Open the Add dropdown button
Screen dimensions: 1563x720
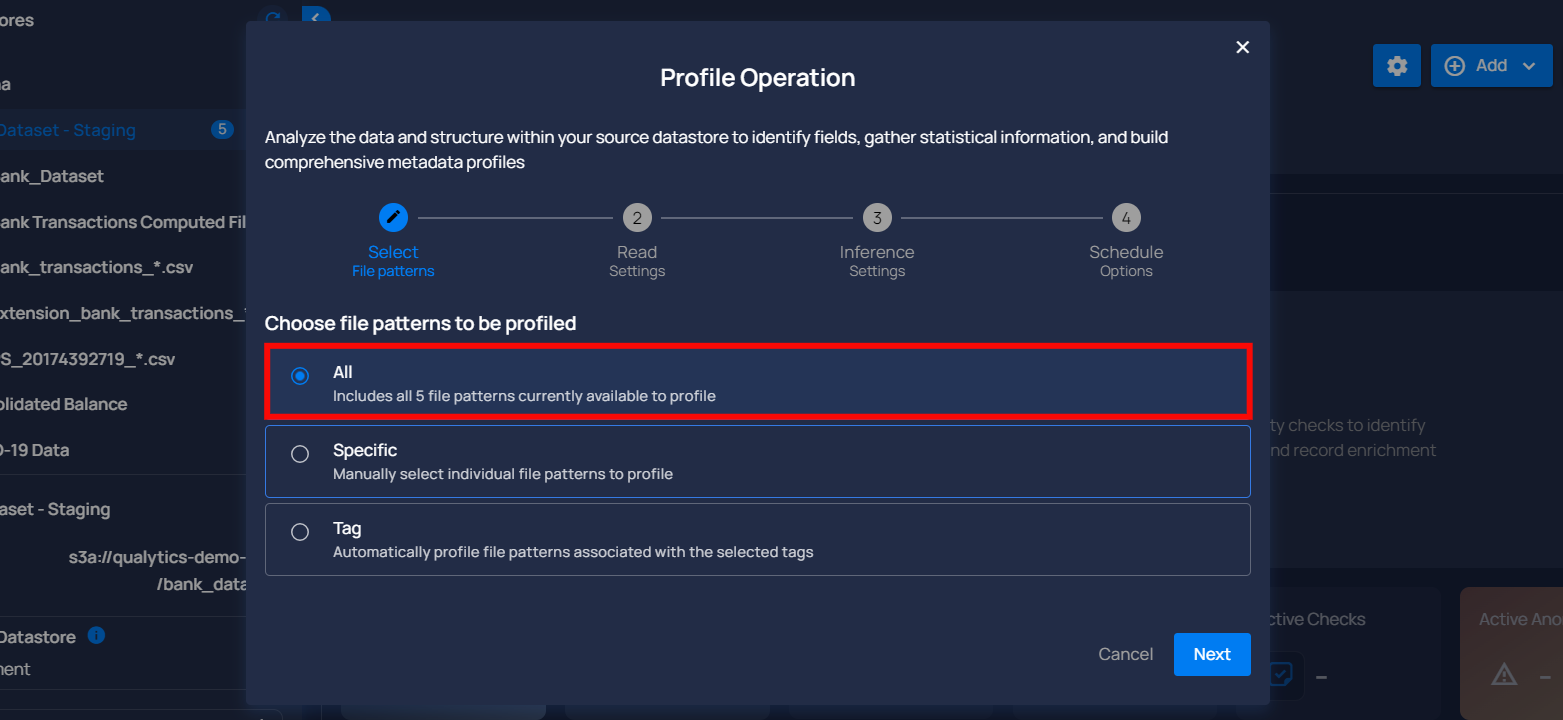tap(1491, 65)
